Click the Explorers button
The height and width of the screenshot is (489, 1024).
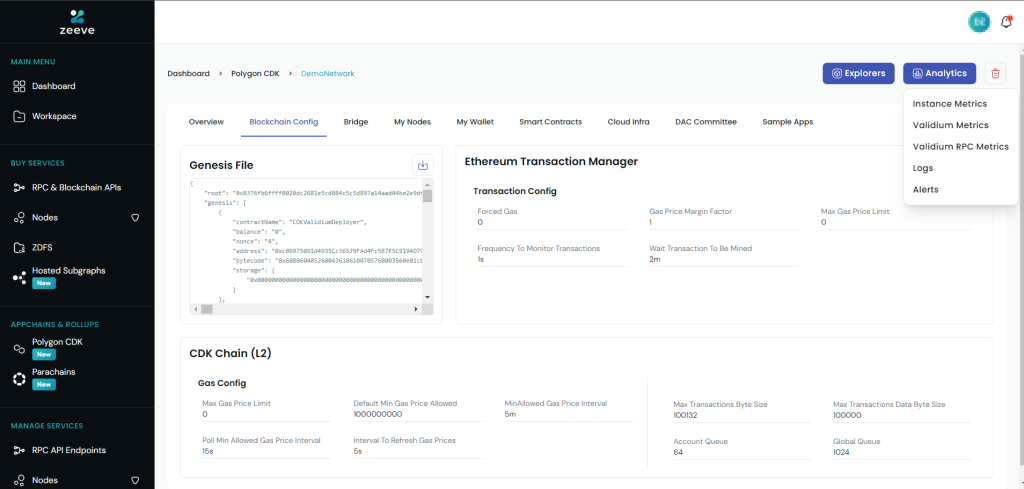(x=858, y=73)
